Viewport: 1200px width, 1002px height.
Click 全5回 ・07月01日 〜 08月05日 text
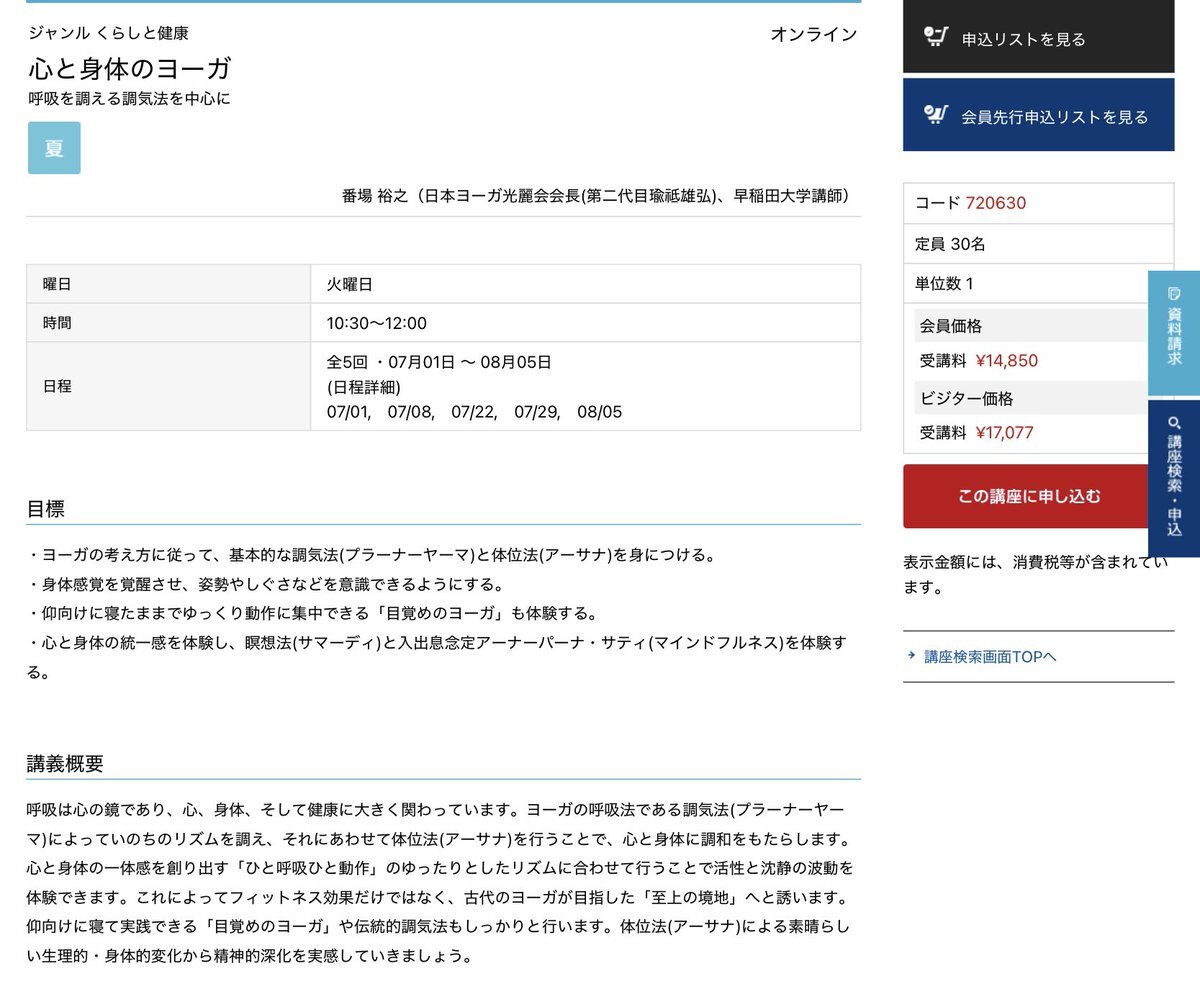439,362
